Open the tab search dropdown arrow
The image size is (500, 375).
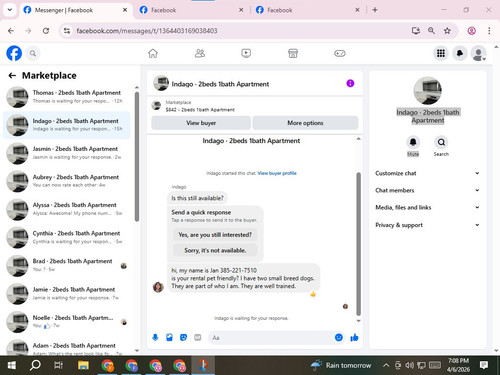[10, 10]
